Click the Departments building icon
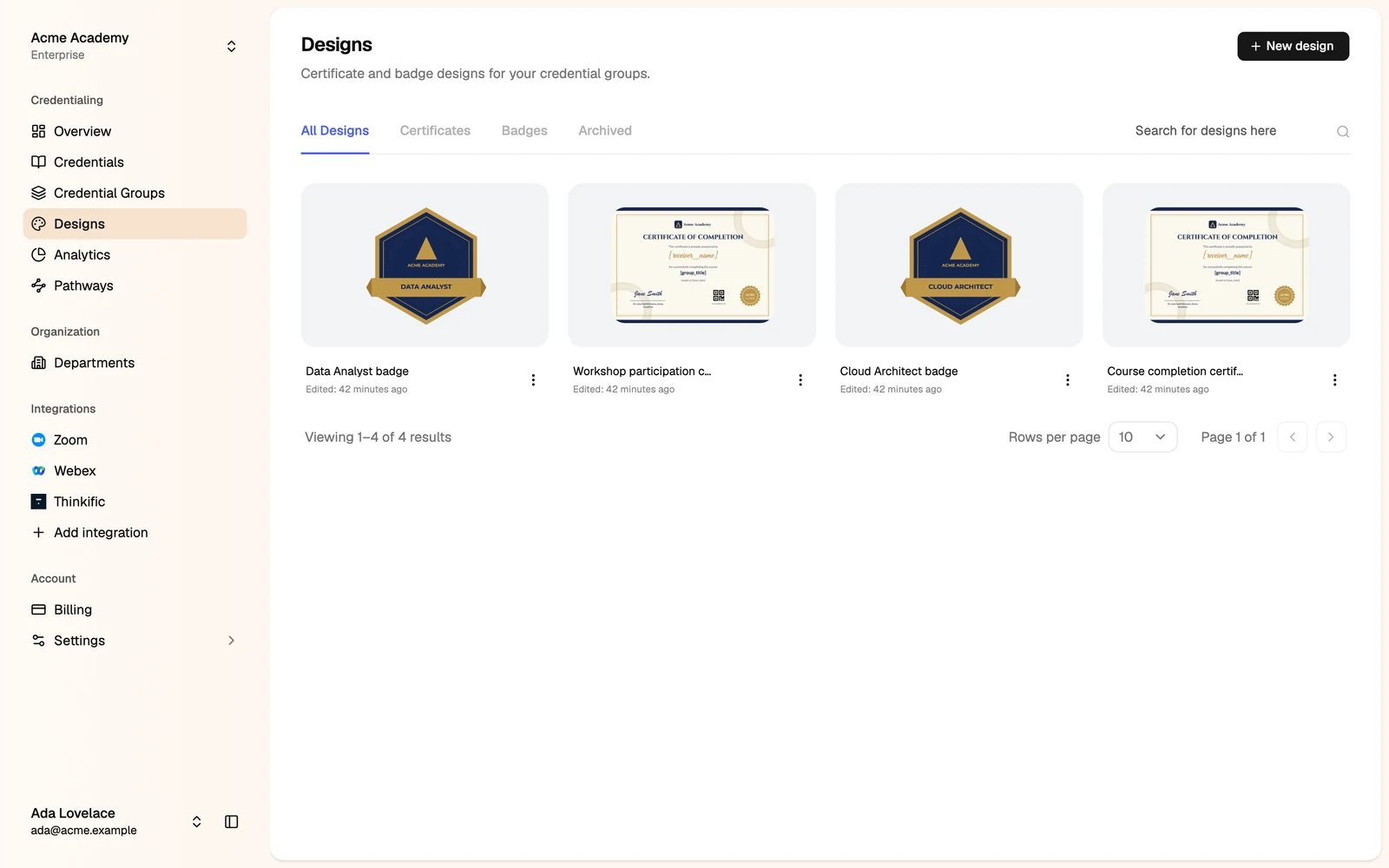This screenshot has width=1389, height=868. [x=38, y=363]
